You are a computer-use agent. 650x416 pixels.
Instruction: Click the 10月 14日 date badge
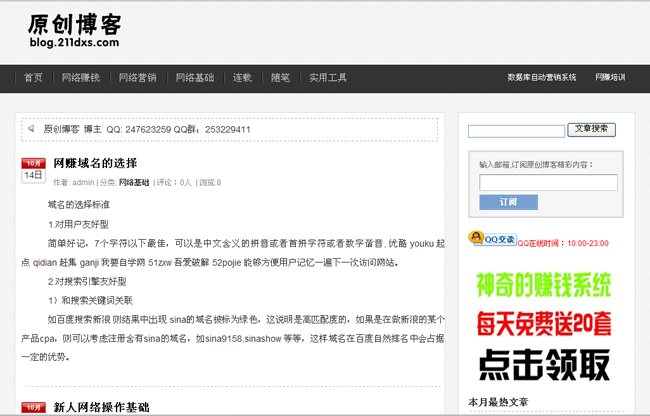point(33,170)
